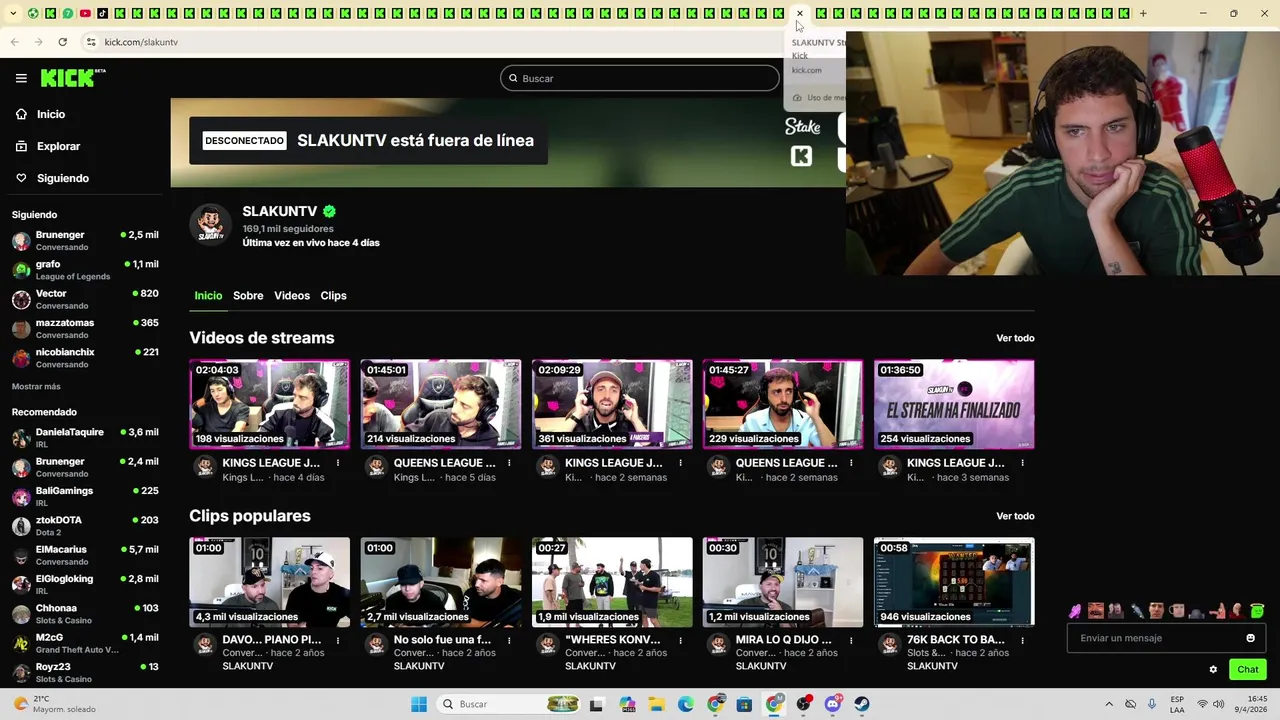Image resolution: width=1280 pixels, height=720 pixels.
Task: Open the 01:45:27 stream video thumbnail
Action: 783,404
